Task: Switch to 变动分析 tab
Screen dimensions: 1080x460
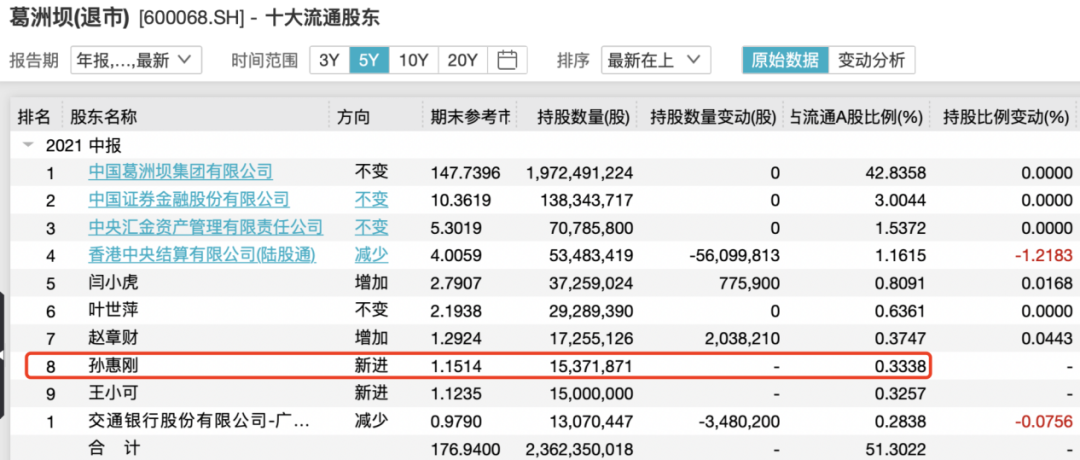Action: coord(871,60)
